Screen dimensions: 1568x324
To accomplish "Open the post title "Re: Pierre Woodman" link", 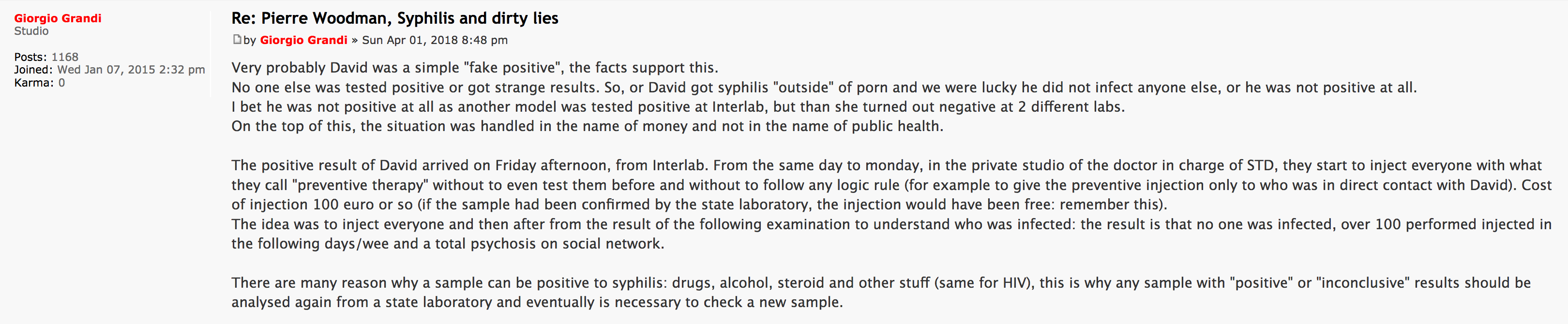I will click(394, 18).
